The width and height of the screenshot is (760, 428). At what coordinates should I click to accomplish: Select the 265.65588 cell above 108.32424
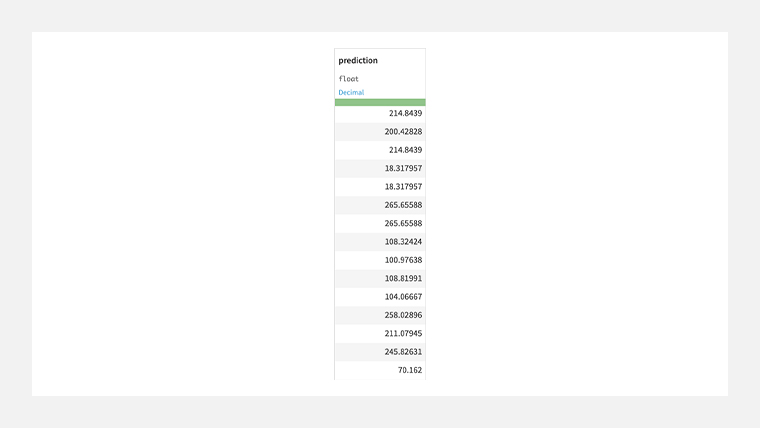tap(380, 223)
